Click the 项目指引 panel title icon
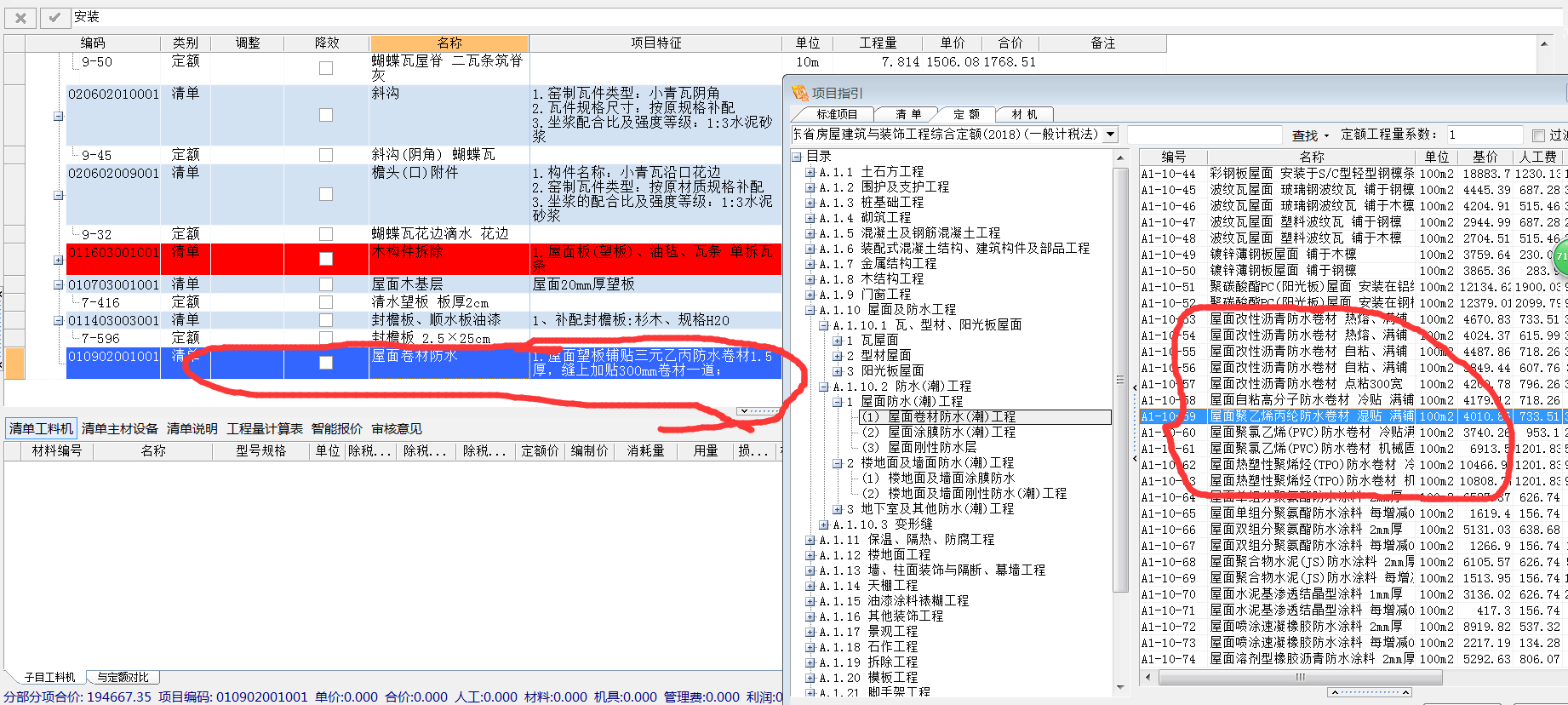Viewport: 1568px width, 705px height. point(800,93)
